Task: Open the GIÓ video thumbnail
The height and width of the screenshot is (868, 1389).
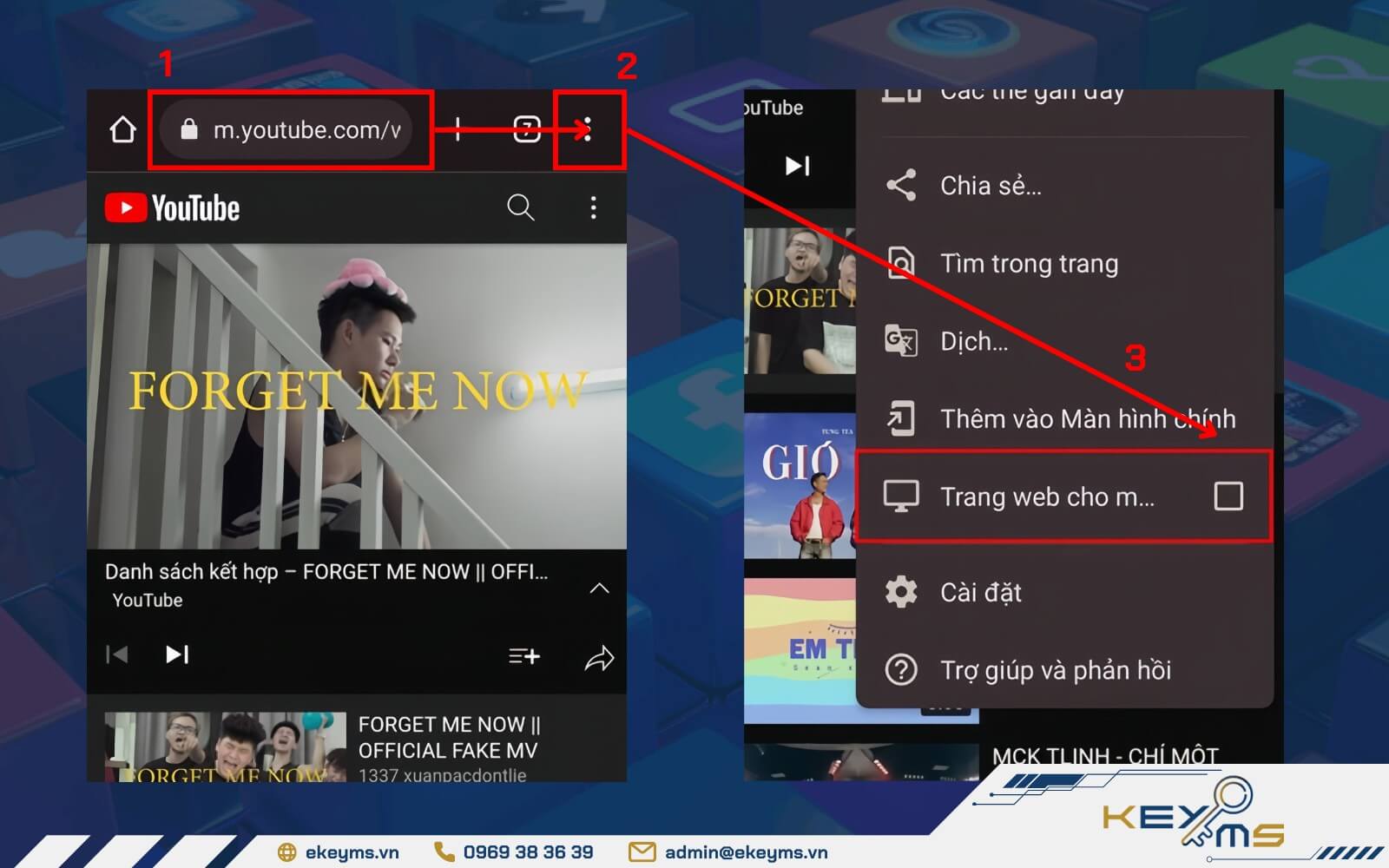Action: point(800,486)
